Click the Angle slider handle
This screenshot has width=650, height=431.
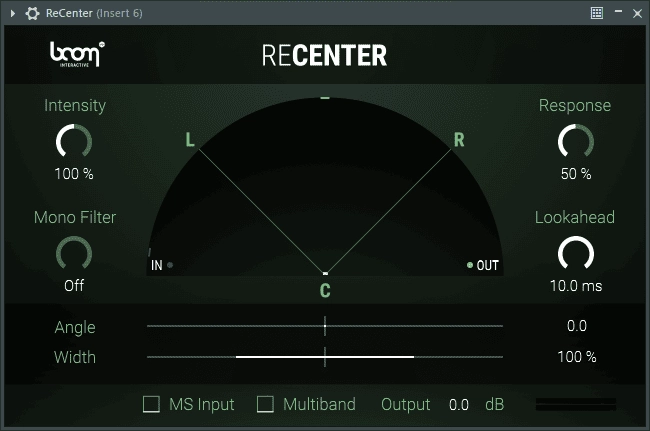325,326
